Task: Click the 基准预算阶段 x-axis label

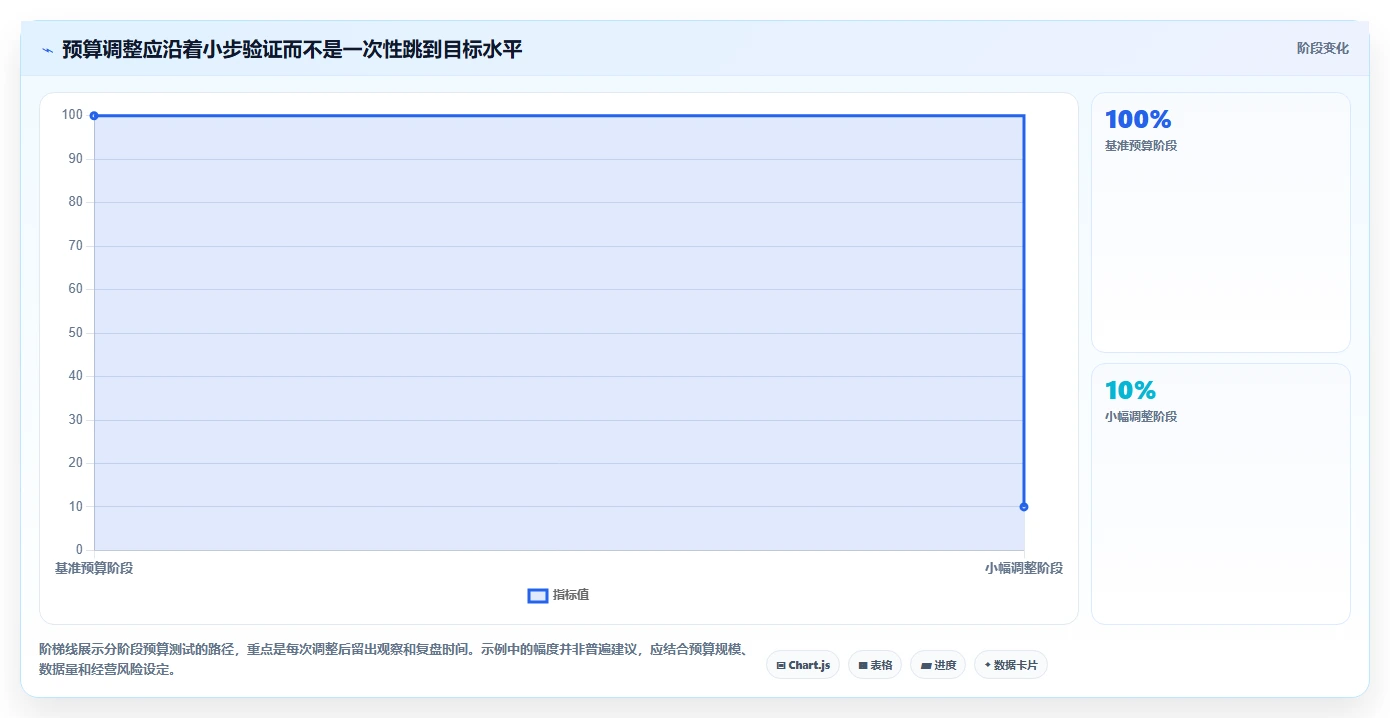Action: (x=94, y=568)
